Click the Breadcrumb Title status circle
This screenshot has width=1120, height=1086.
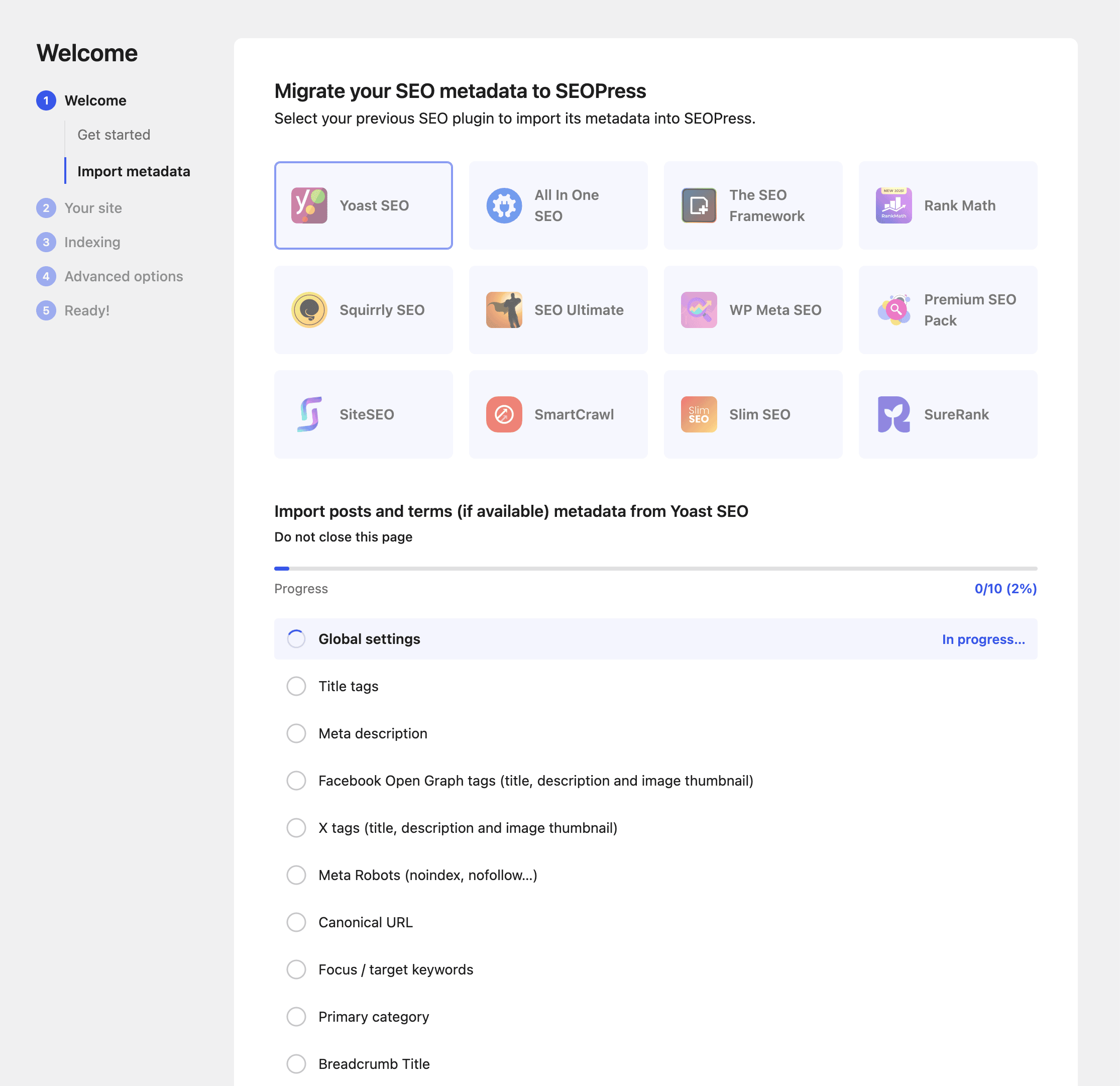(296, 1064)
